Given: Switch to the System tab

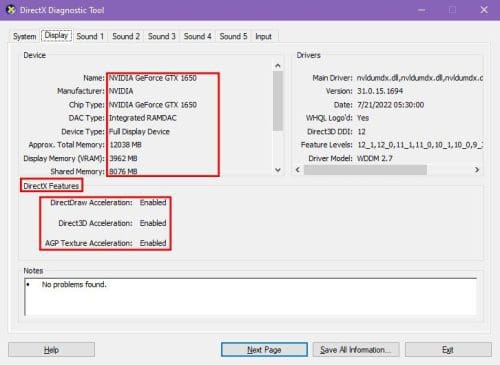Looking at the screenshot, I should (24, 36).
